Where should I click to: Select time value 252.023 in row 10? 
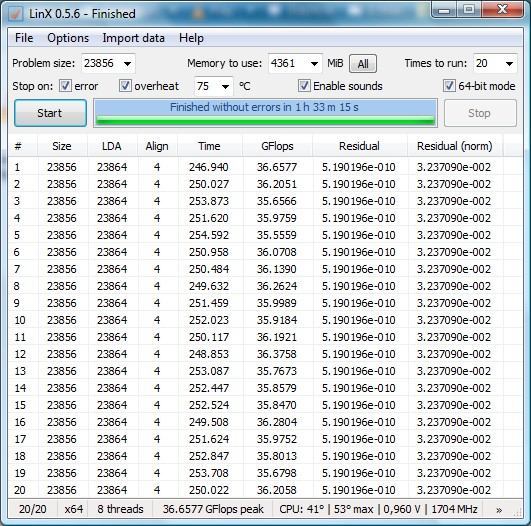[209, 320]
